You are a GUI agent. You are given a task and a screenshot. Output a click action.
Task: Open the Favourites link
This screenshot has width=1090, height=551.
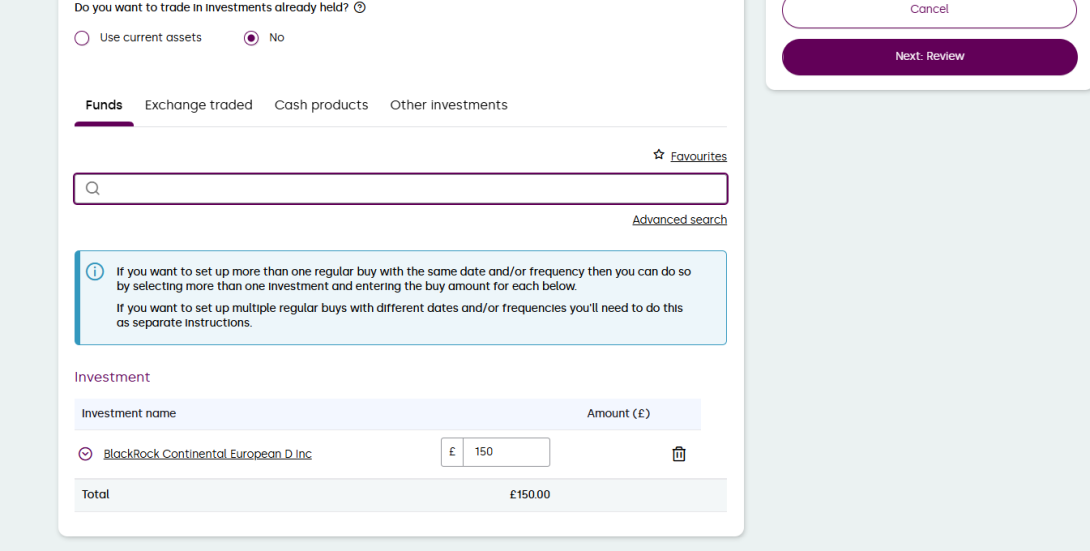click(x=698, y=157)
